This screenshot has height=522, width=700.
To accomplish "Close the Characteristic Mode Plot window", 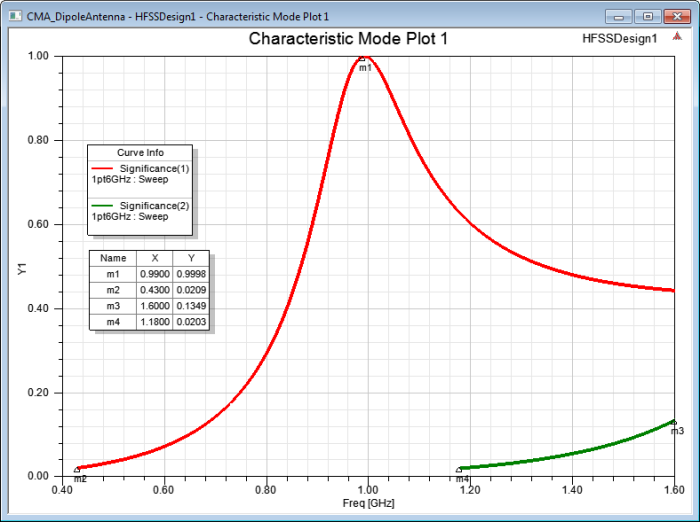I will tap(678, 16).
